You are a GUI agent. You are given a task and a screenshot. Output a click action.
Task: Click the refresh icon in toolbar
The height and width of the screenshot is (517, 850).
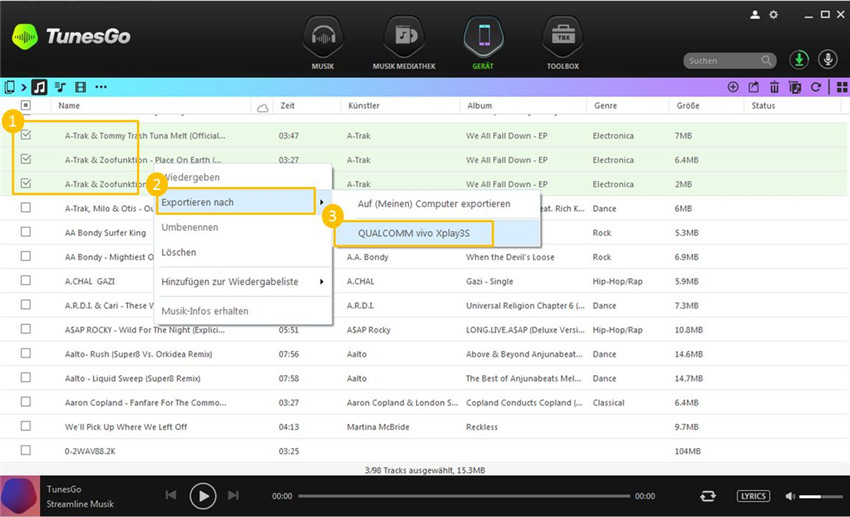pos(815,87)
